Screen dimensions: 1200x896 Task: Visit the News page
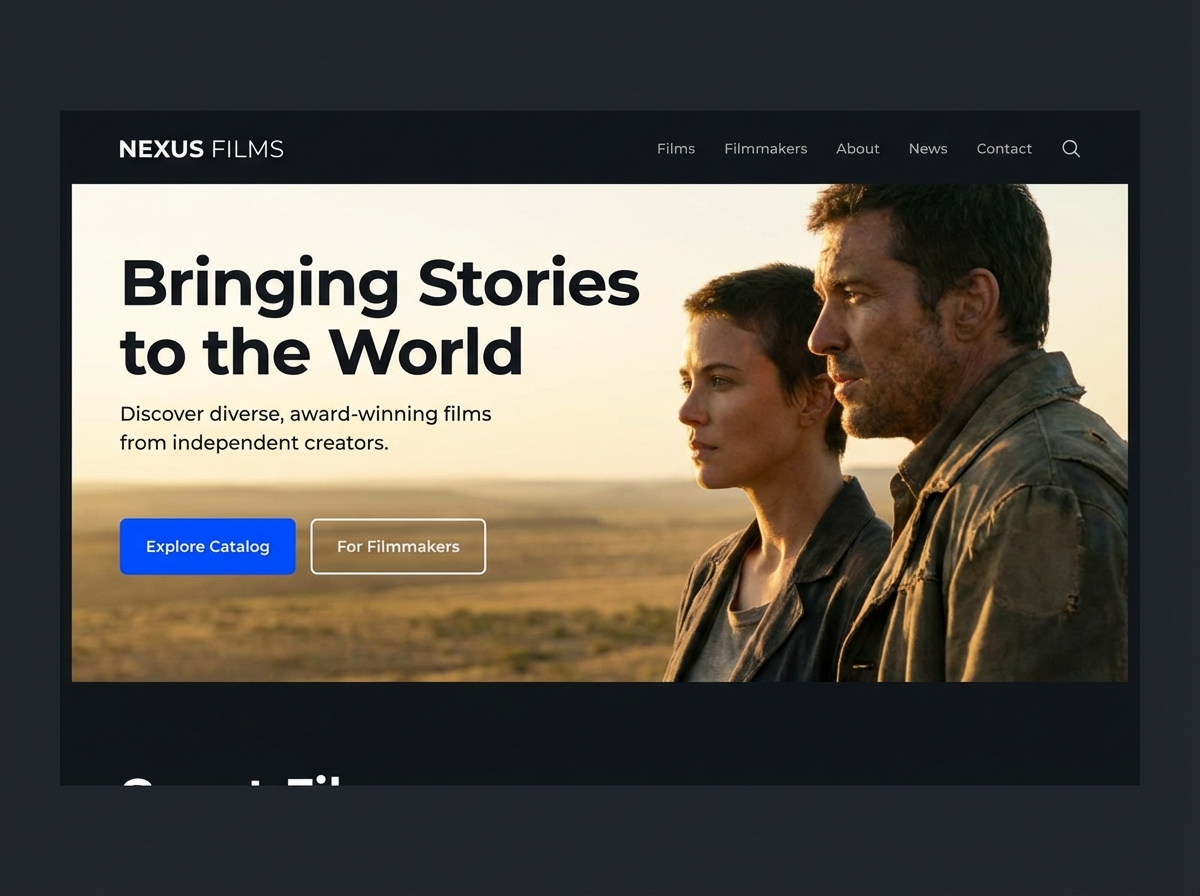(x=927, y=148)
